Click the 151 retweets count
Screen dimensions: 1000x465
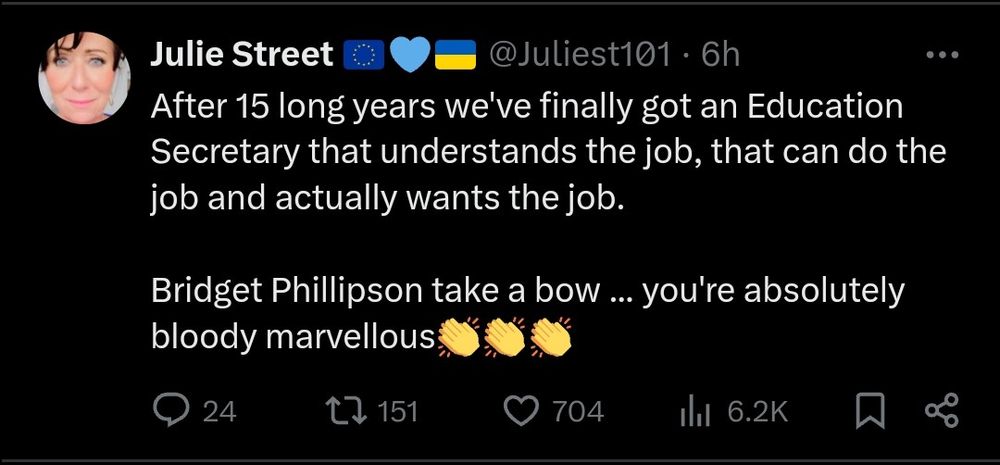tap(397, 412)
